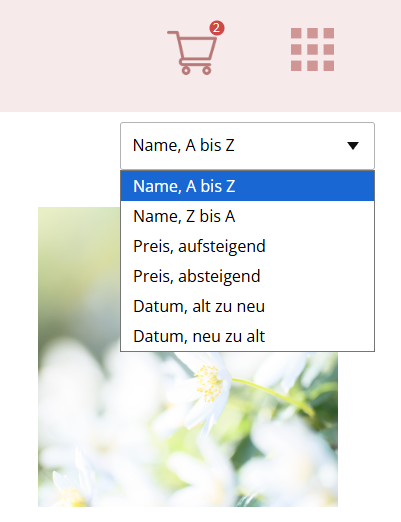
Task: Switch to the grid view layout
Action: tap(312, 49)
